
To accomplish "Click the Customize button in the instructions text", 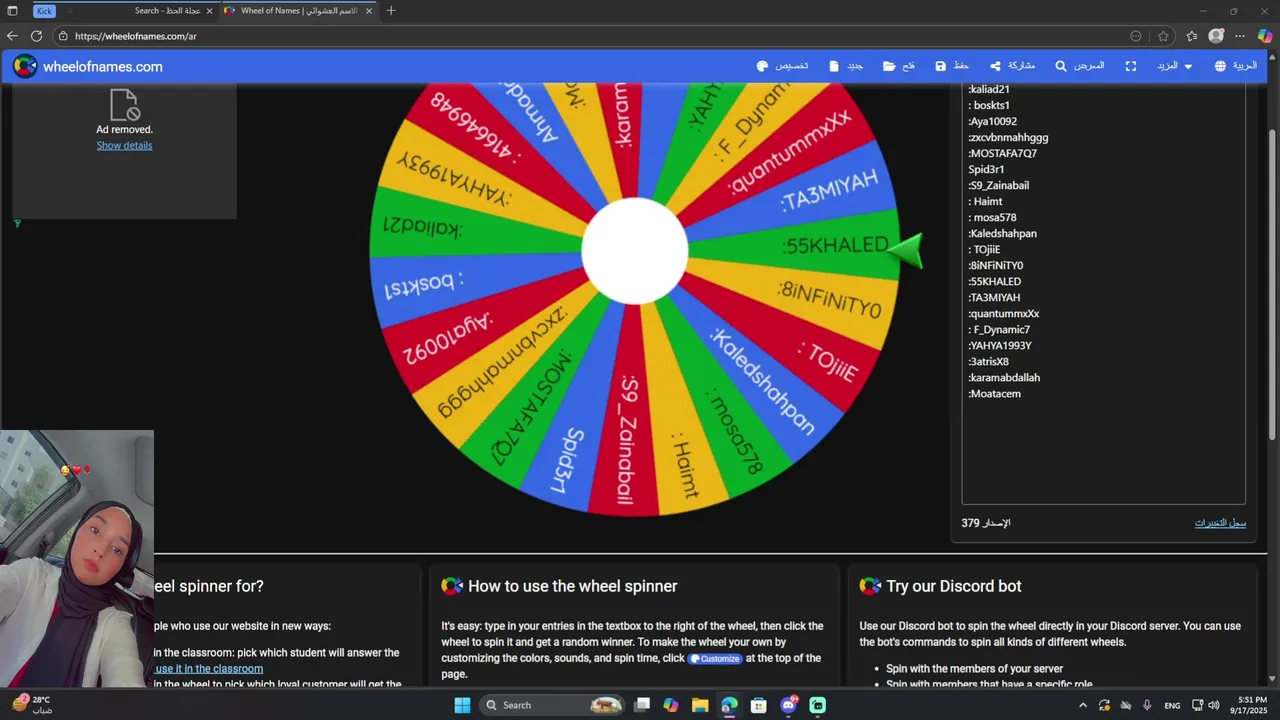I will [x=715, y=659].
